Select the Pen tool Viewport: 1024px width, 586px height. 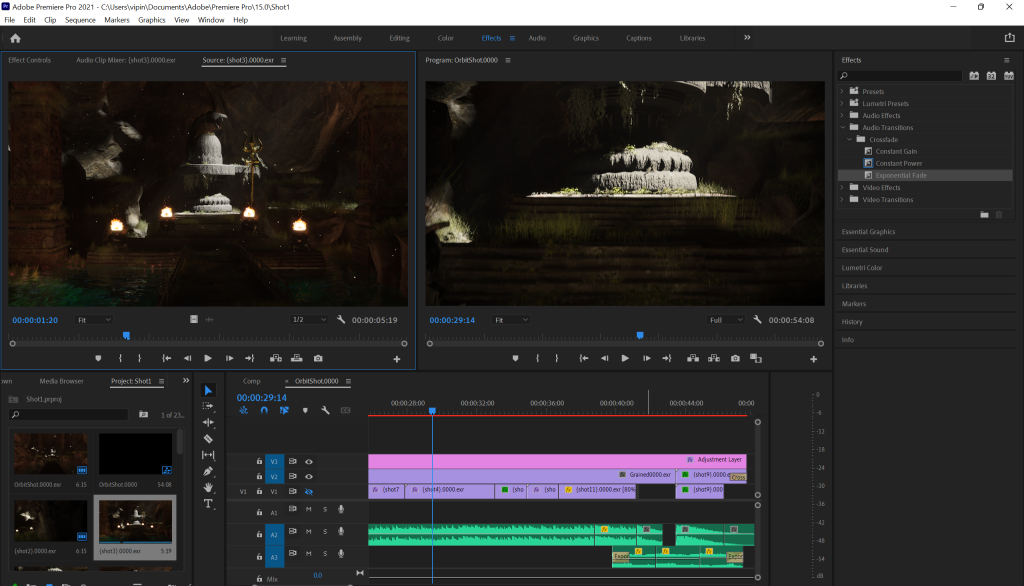pos(208,471)
